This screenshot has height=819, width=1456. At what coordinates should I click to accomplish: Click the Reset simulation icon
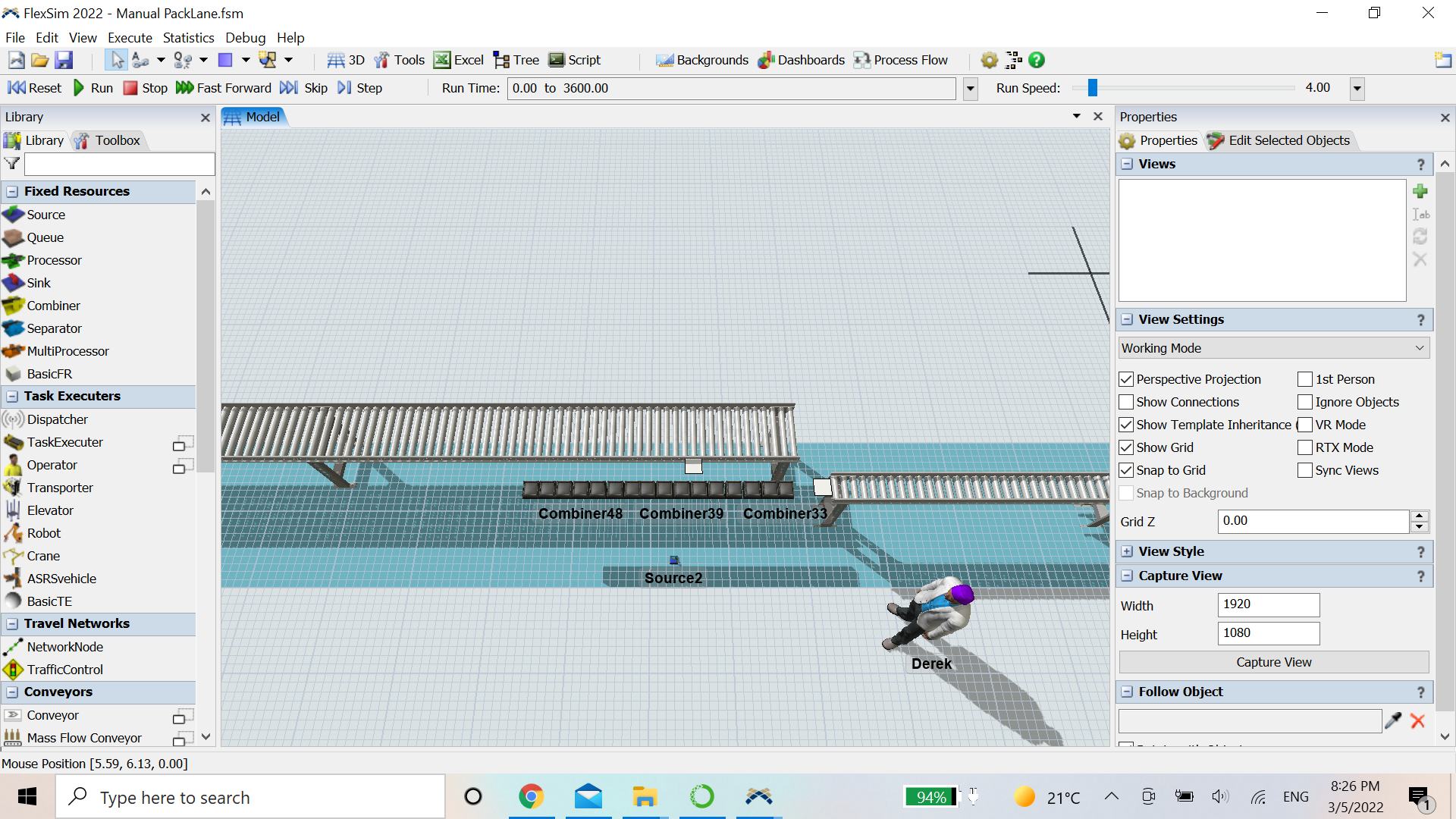click(x=17, y=88)
